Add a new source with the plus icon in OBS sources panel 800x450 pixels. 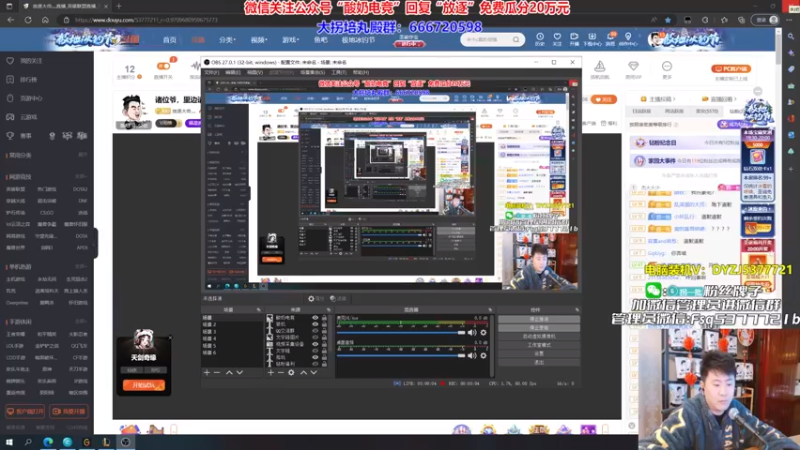click(x=270, y=373)
